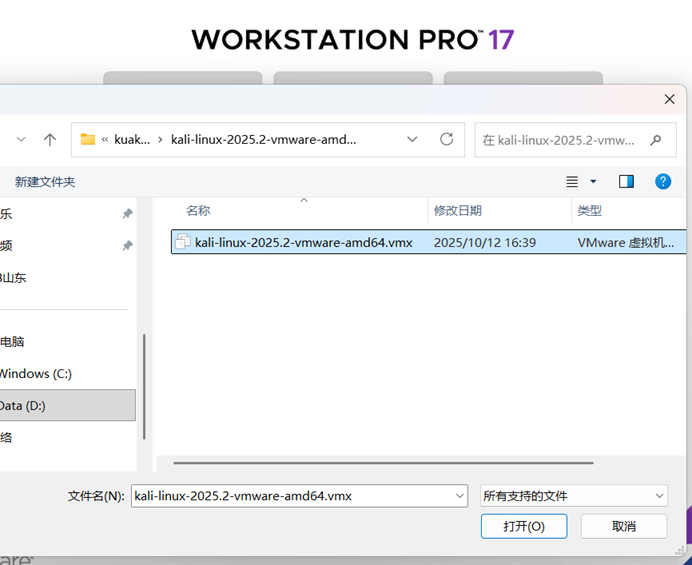Screen dimensions: 692x565
Task: Click the pin icon beside 乐 entry
Action: click(127, 214)
